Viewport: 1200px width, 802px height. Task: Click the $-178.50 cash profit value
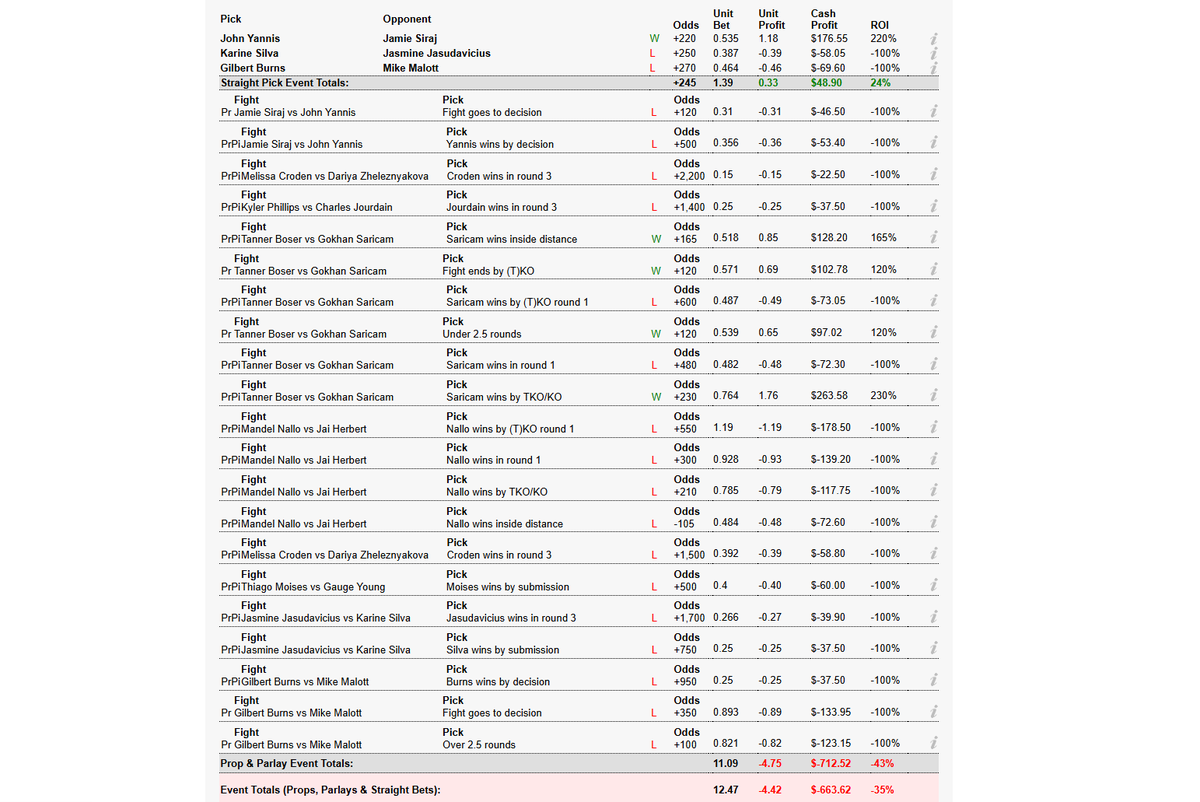[x=831, y=429]
